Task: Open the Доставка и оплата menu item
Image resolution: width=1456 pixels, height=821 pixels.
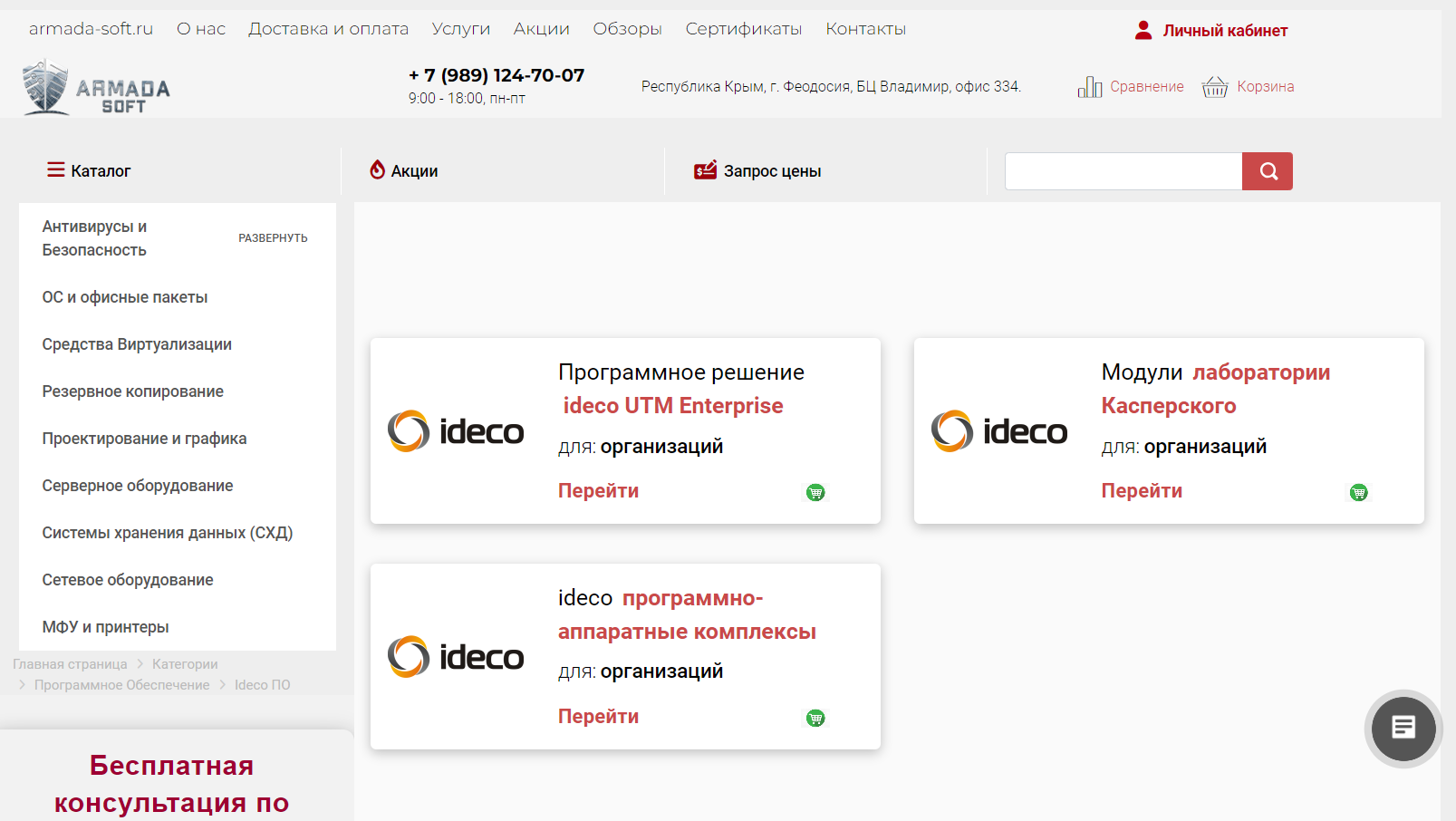Action: click(328, 29)
